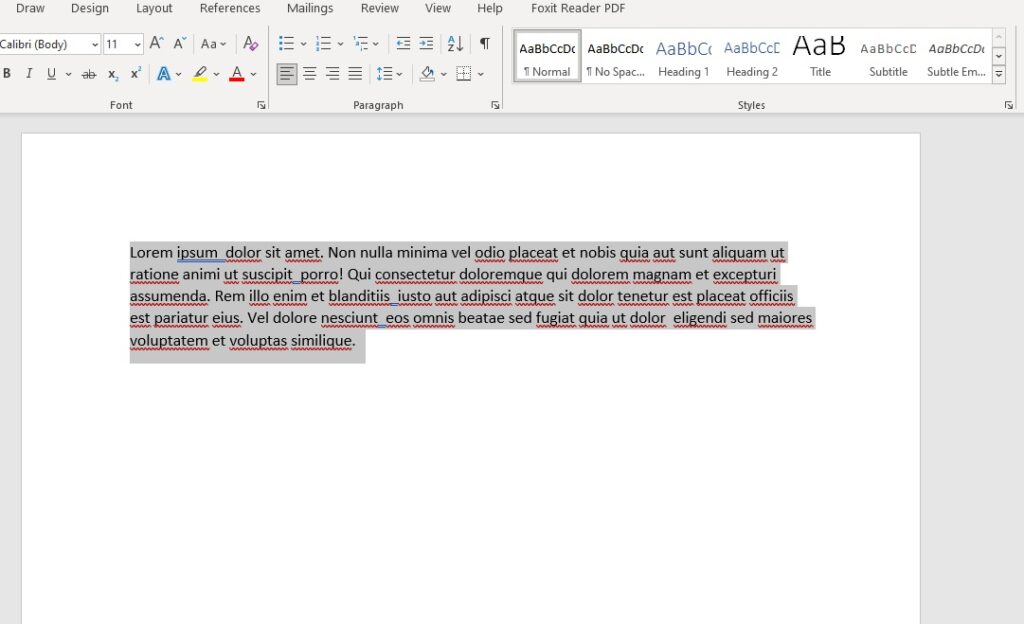The width and height of the screenshot is (1024, 624).
Task: Apply yellow text highlight color
Action: [x=200, y=73]
